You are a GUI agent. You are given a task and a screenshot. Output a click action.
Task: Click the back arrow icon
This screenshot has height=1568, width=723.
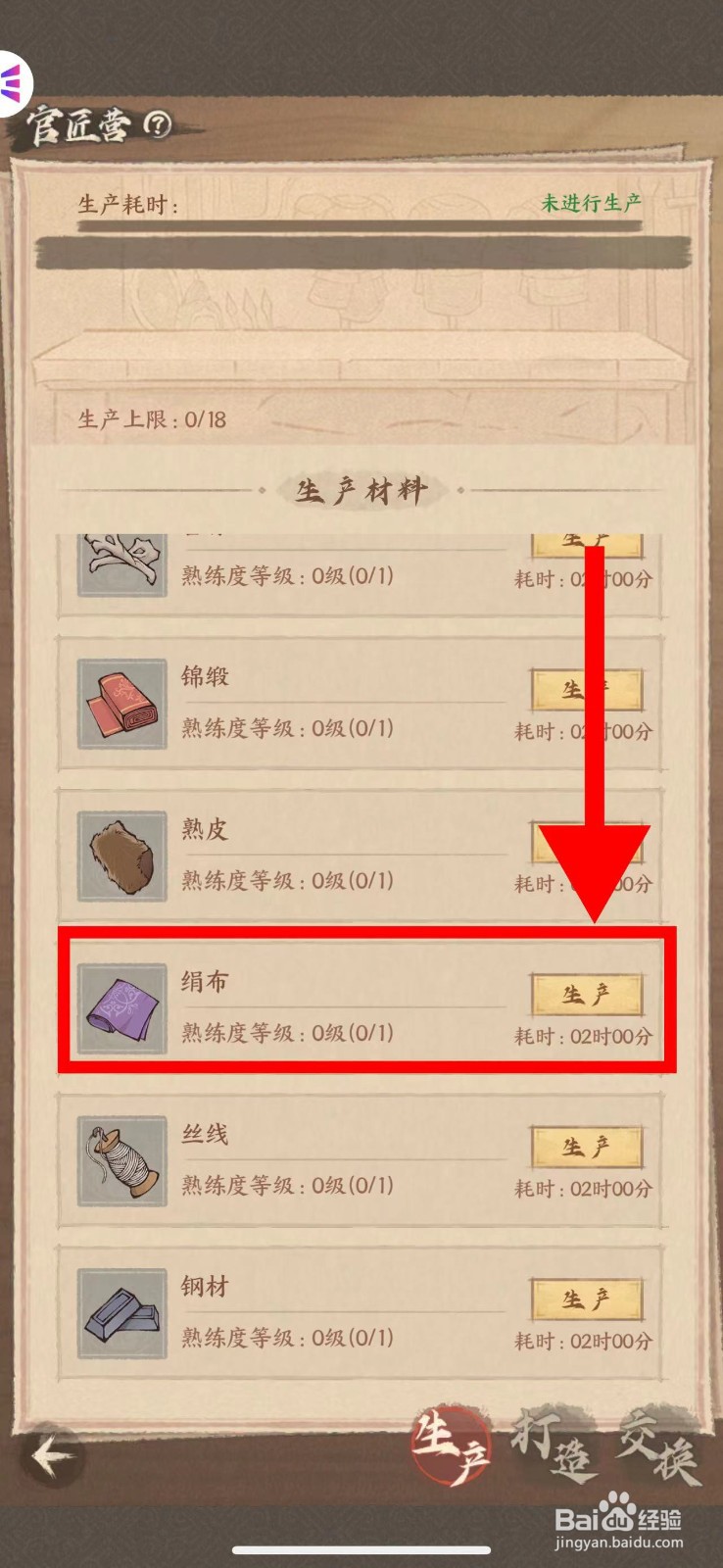(54, 1456)
